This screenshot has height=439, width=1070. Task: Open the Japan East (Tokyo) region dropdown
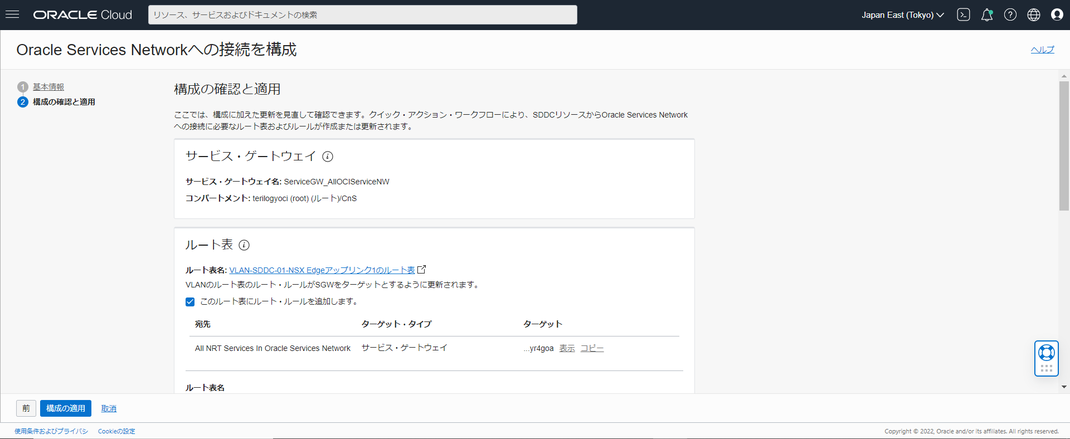903,14
